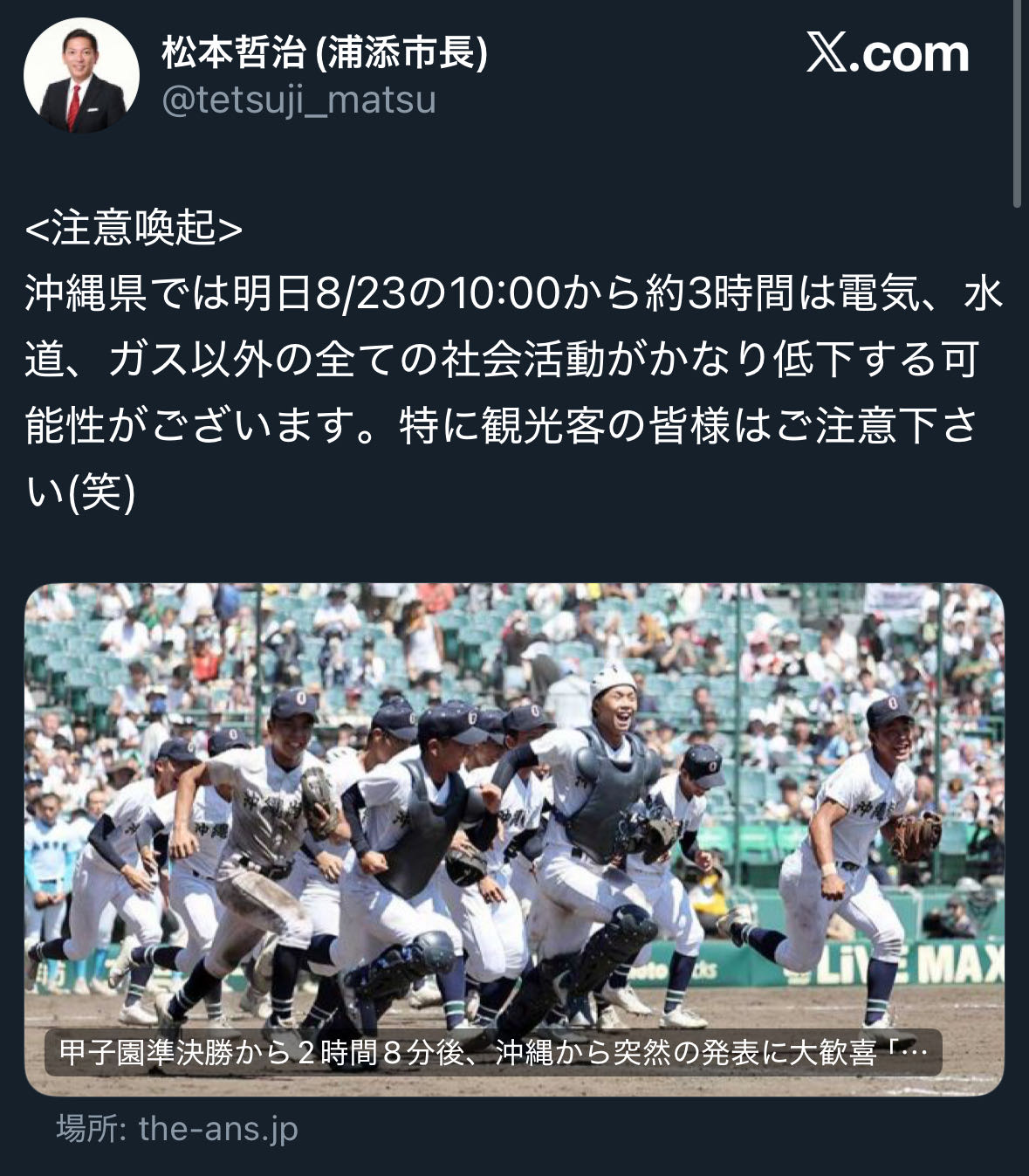Open 松本哲治's profile avatar photo
Viewport: 1029px width, 1176px height.
tap(81, 75)
